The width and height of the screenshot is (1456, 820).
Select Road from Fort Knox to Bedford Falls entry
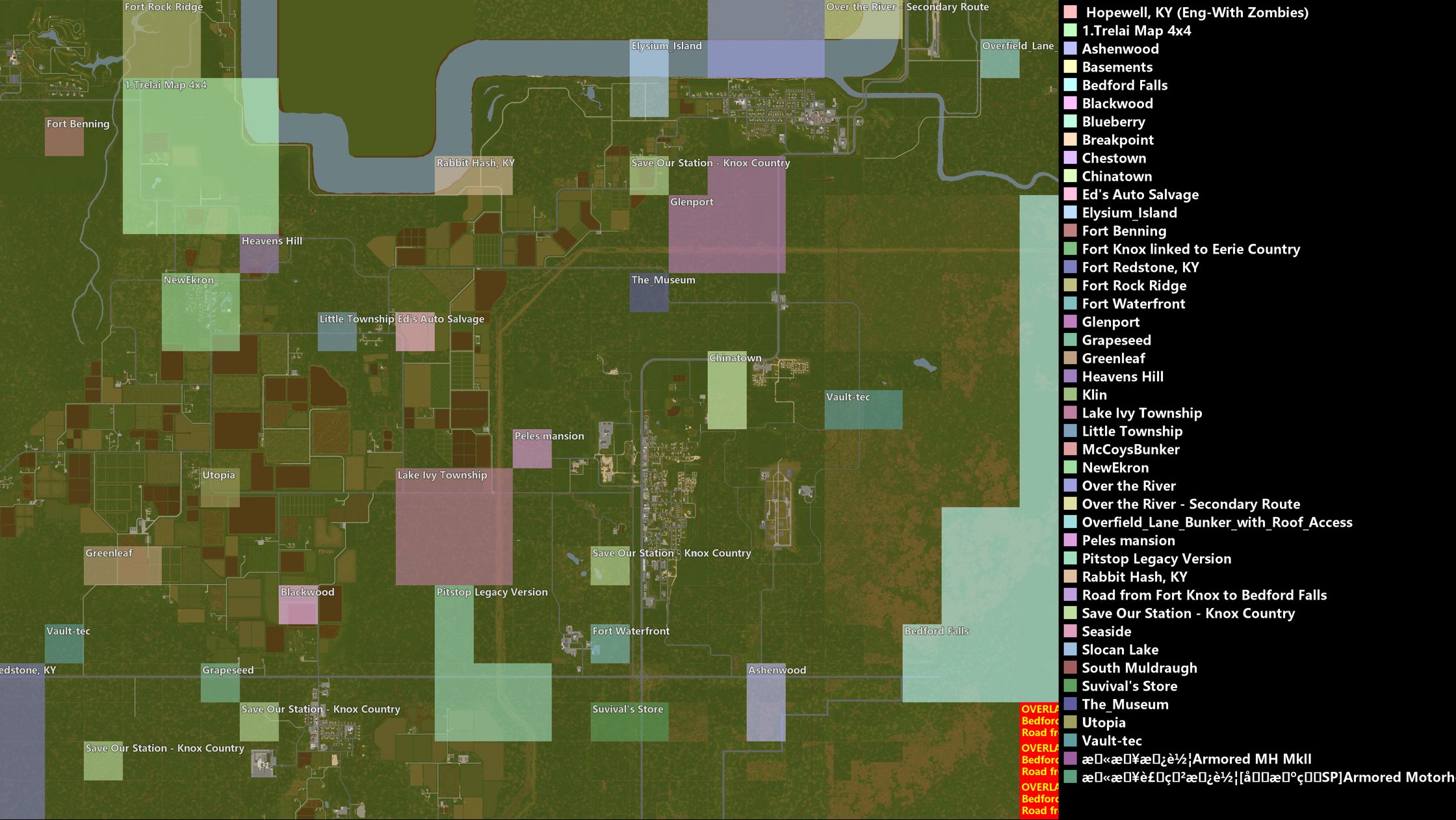pos(1204,595)
